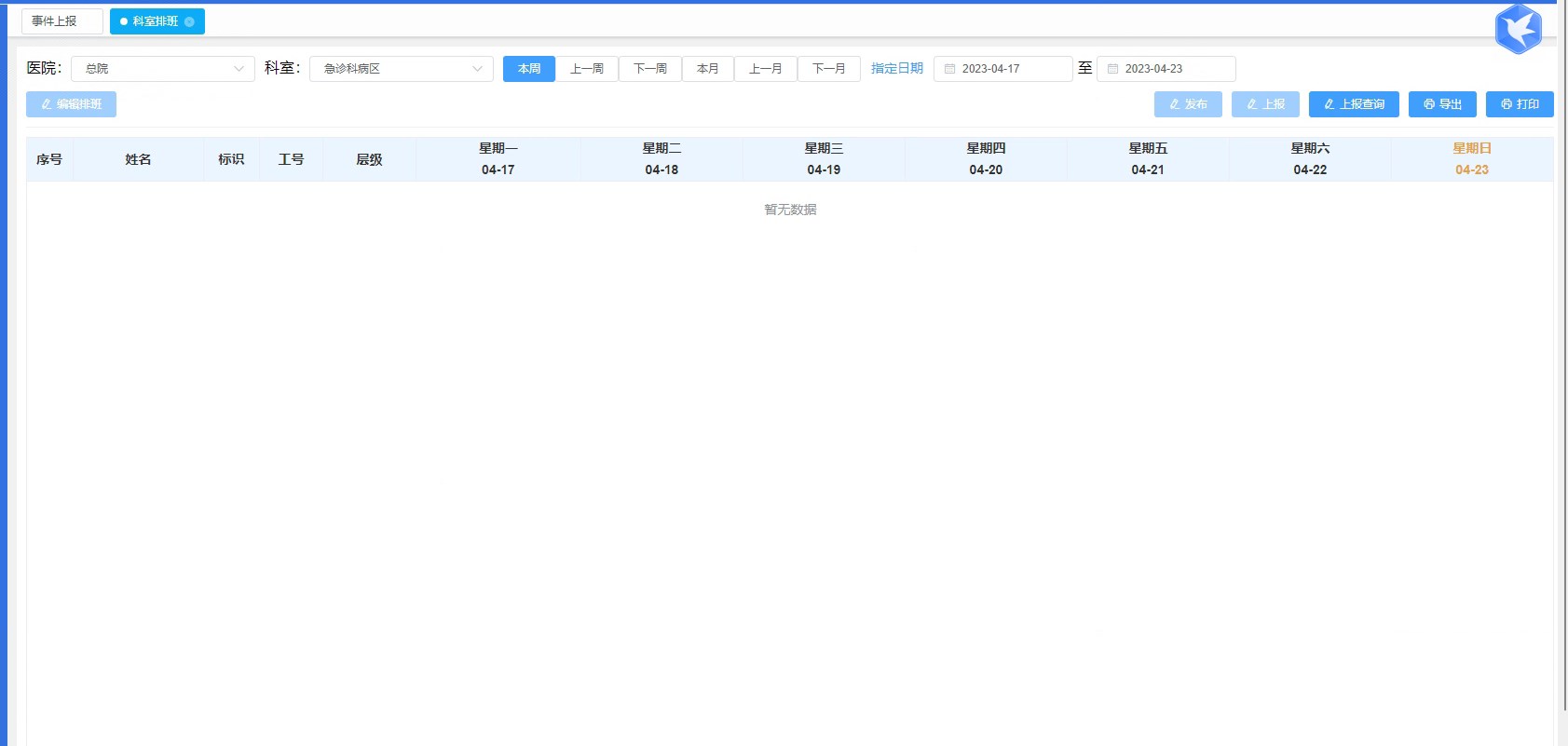
Task: Print the schedule with 打印
Action: (1520, 104)
